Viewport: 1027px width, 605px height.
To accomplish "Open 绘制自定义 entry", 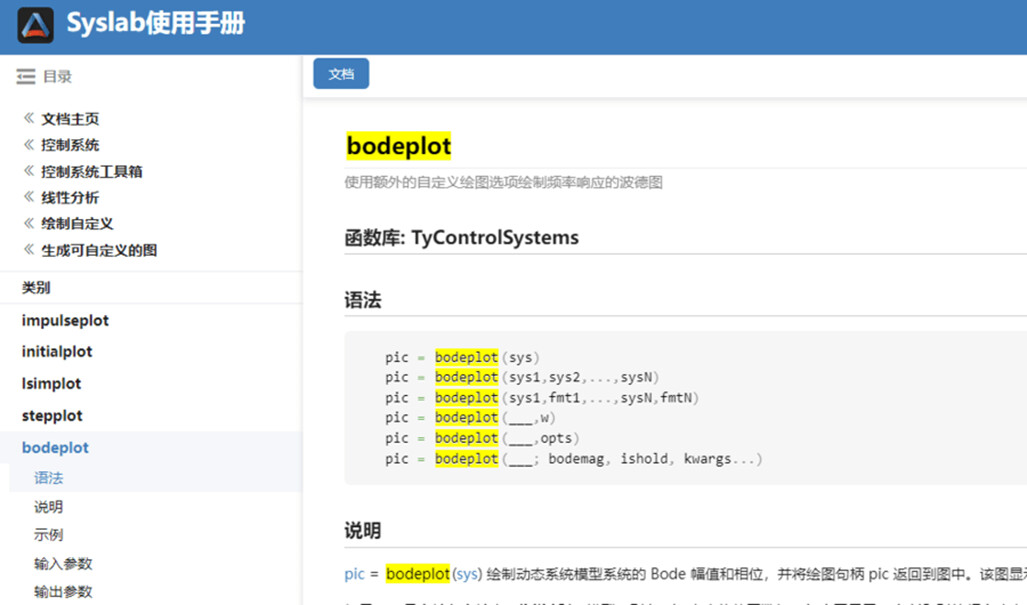I will [x=77, y=223].
